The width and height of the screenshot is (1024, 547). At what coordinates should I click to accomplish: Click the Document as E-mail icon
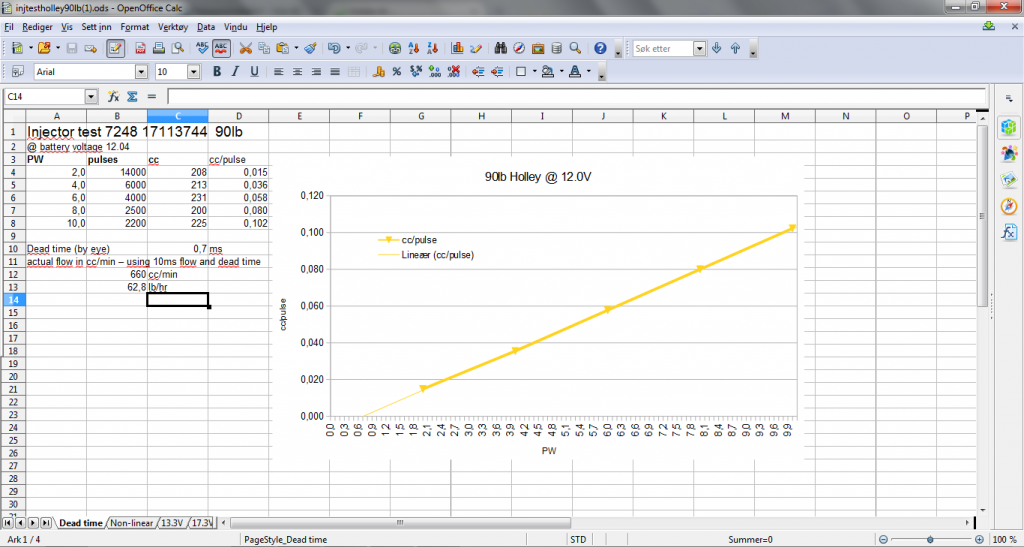(x=91, y=48)
